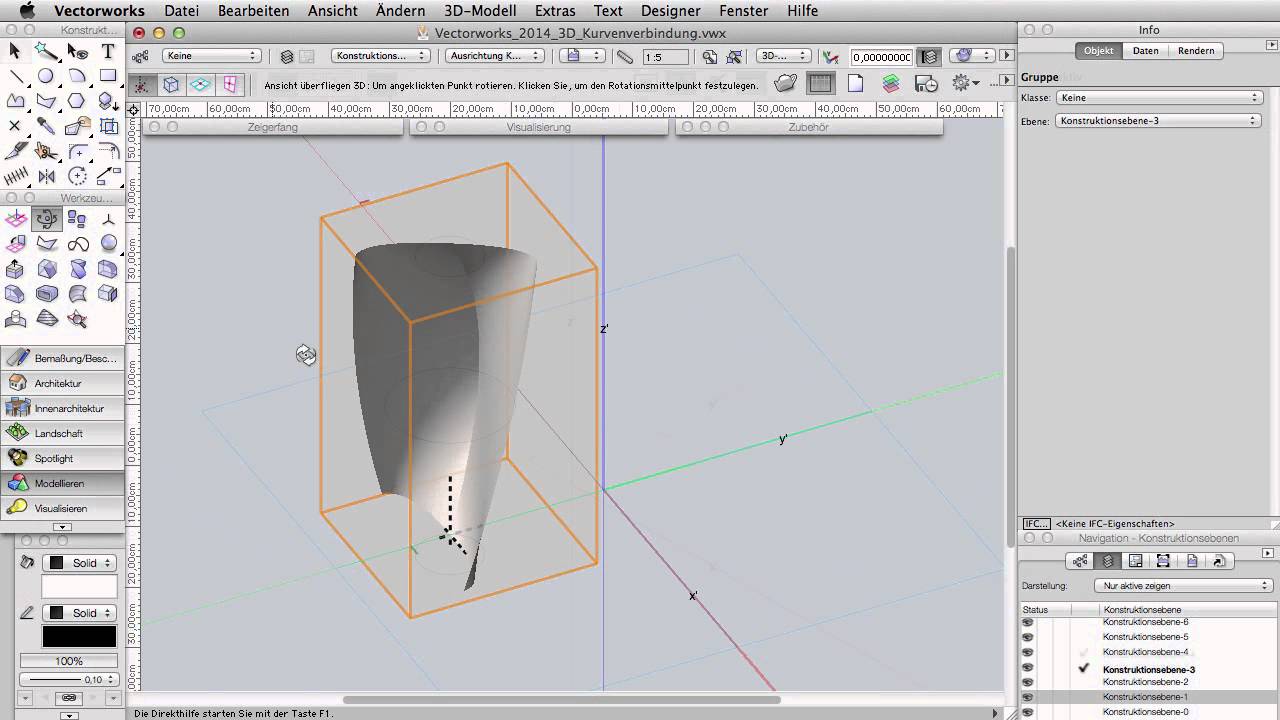
Task: Click the ruler scale icon
Action: [625, 57]
